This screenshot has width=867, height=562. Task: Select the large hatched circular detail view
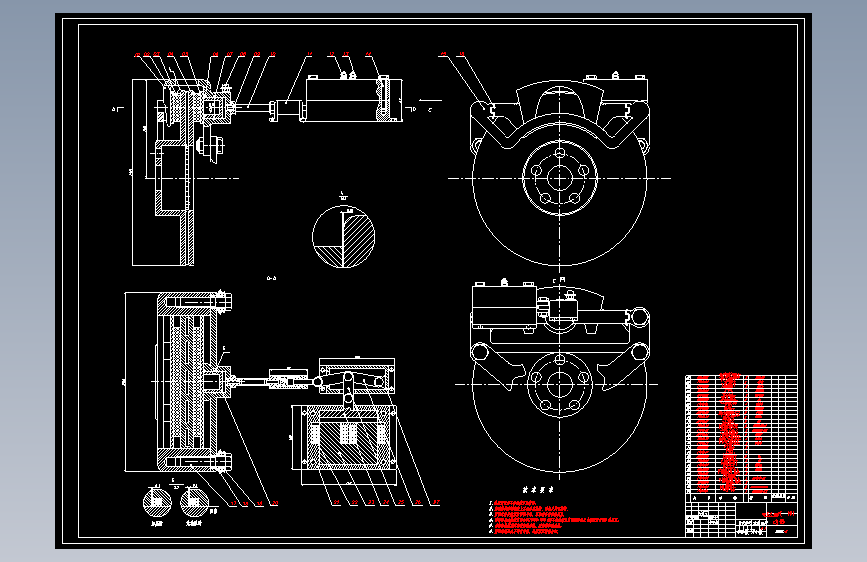(343, 237)
